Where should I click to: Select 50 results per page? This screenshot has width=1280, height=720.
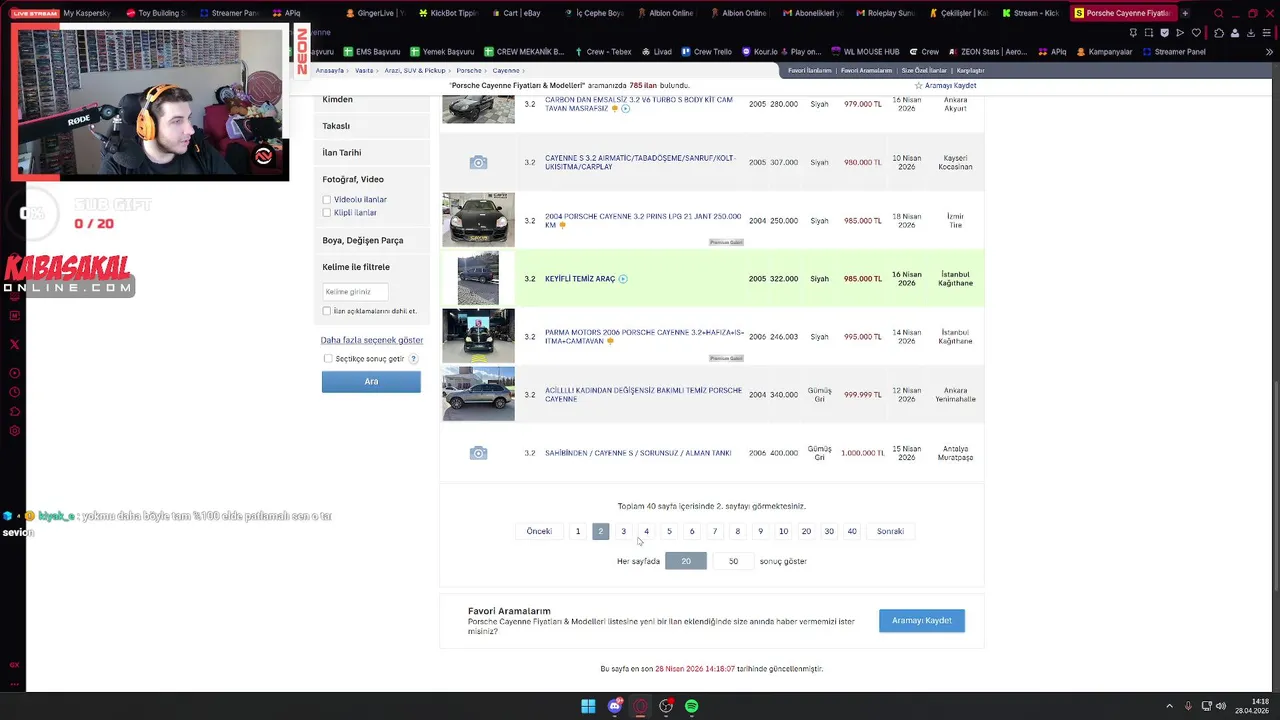(733, 561)
